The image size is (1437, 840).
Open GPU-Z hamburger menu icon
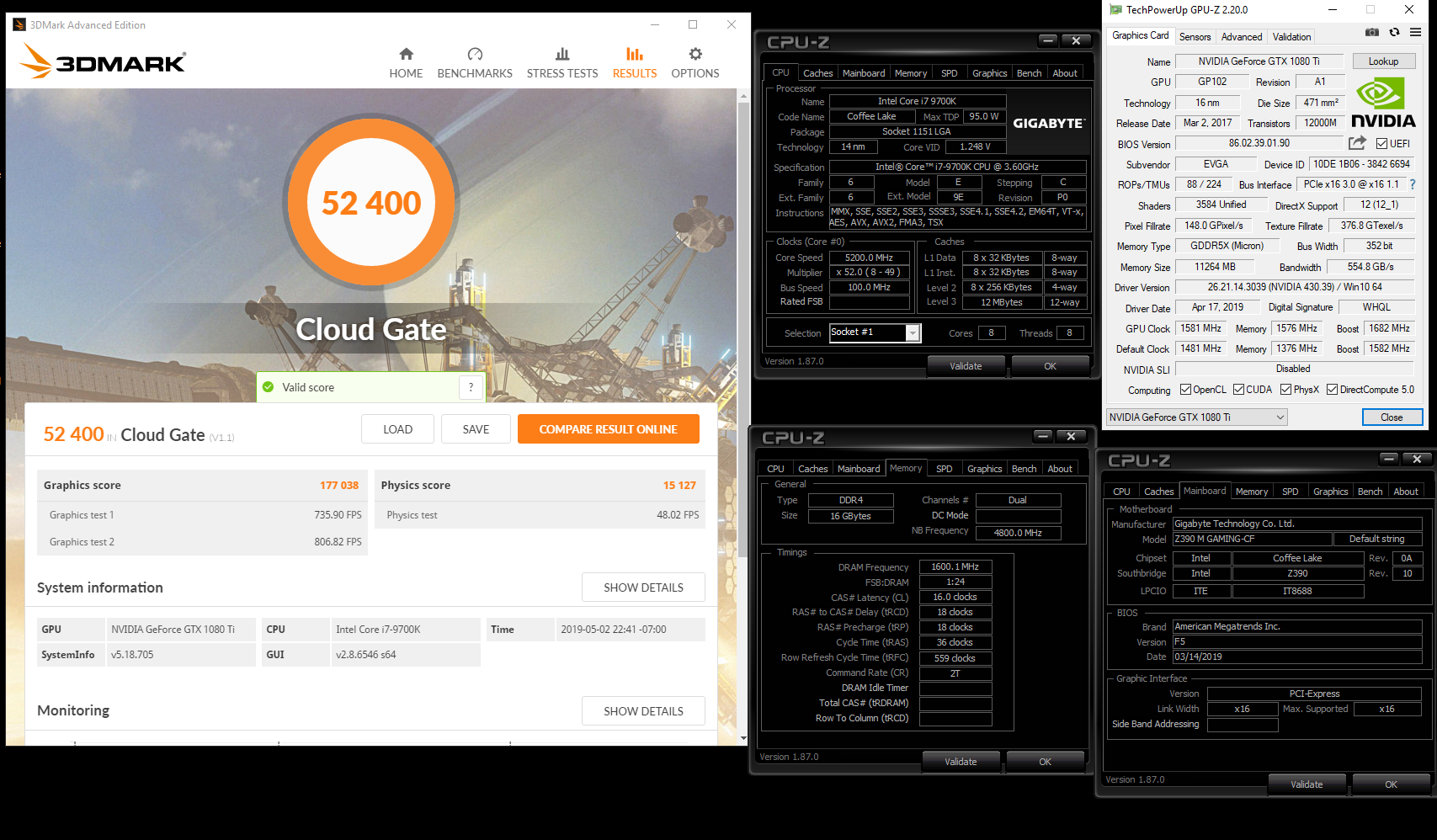point(1416,33)
